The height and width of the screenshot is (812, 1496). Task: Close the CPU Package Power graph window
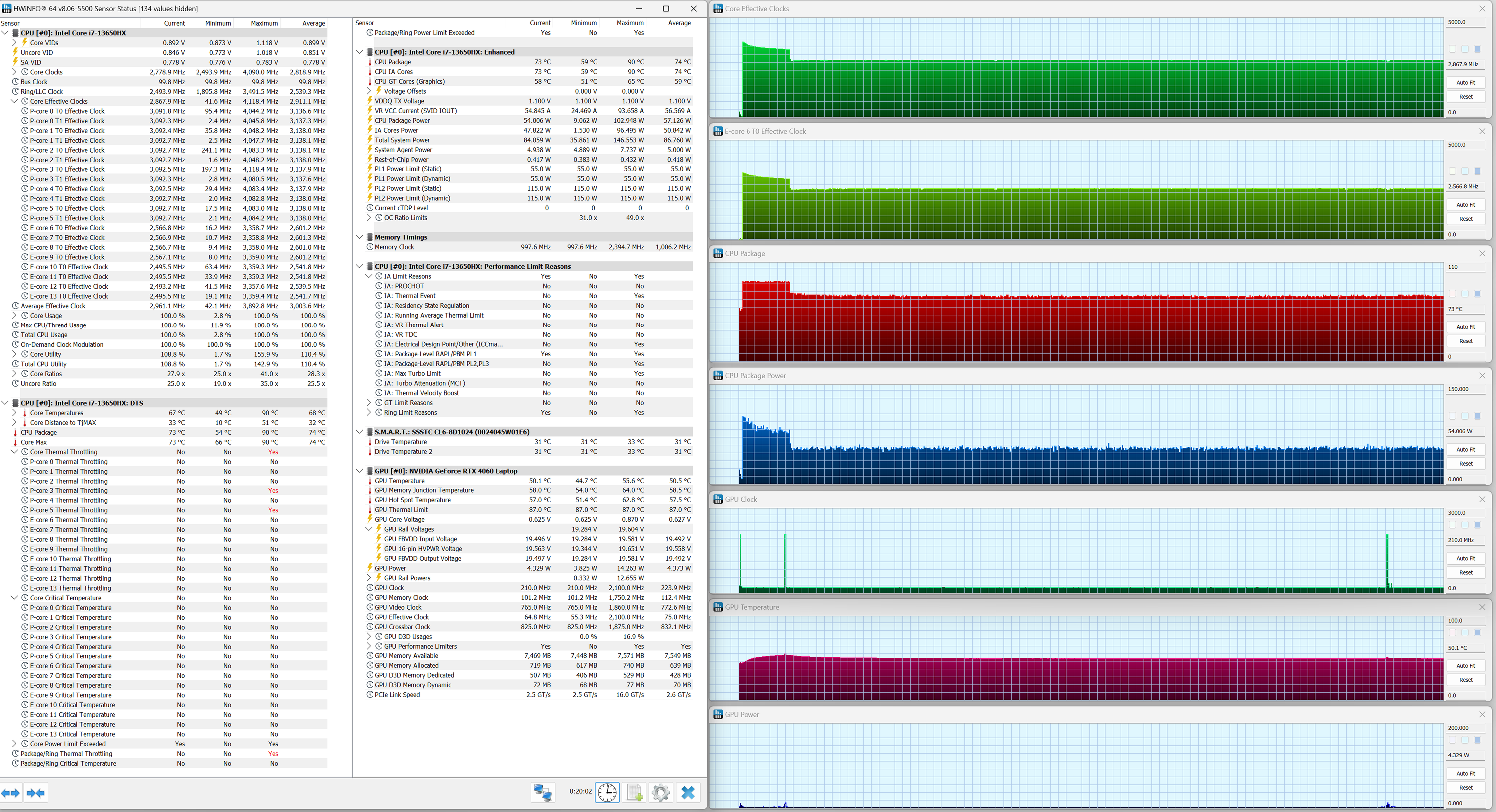(1482, 375)
